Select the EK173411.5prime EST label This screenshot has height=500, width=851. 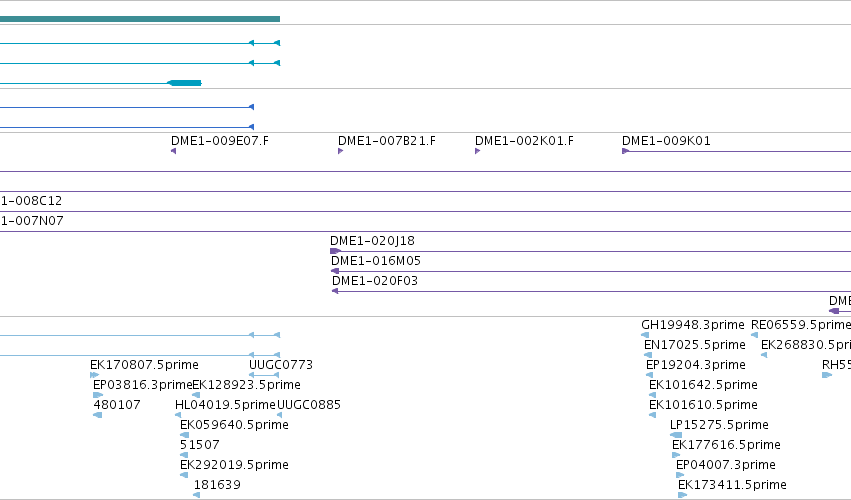click(x=732, y=484)
